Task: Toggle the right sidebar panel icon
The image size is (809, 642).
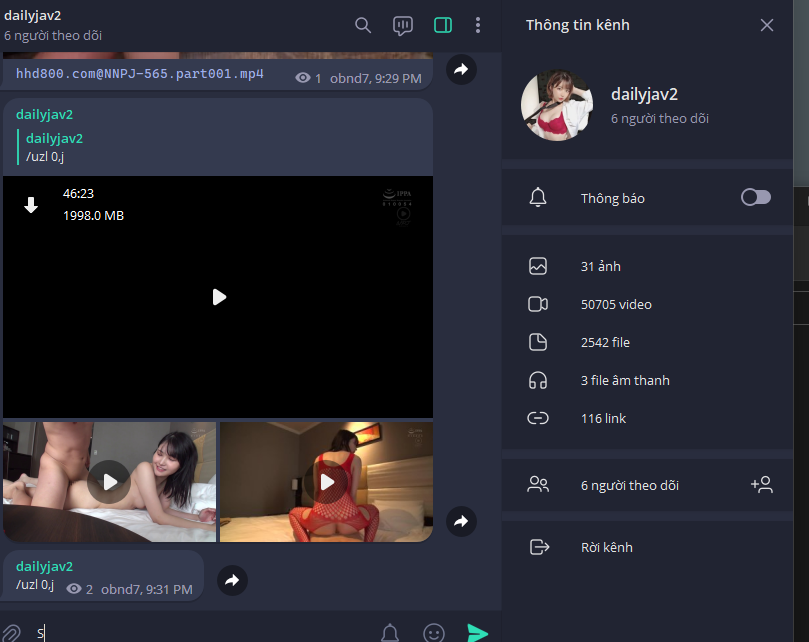Action: click(443, 25)
